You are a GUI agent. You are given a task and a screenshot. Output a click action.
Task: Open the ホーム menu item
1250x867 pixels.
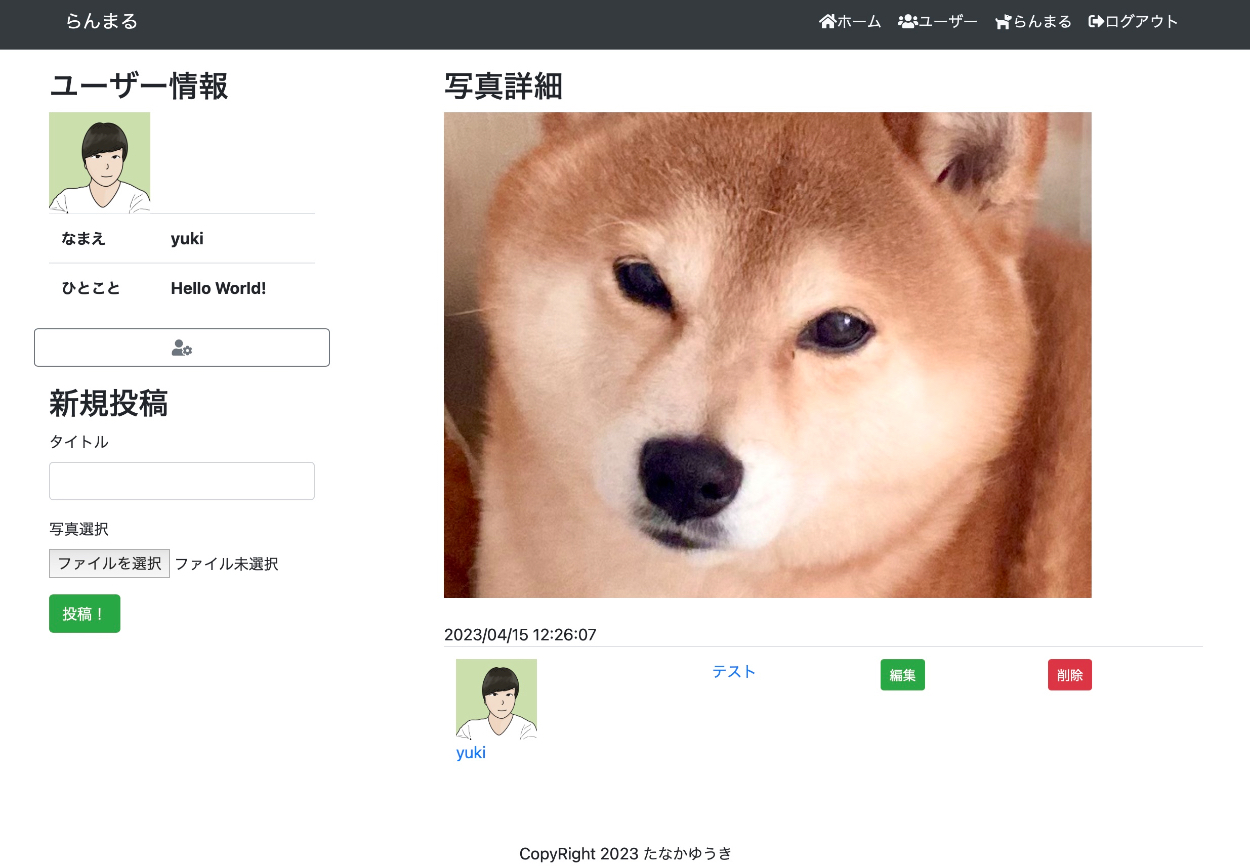pyautogui.click(x=859, y=22)
